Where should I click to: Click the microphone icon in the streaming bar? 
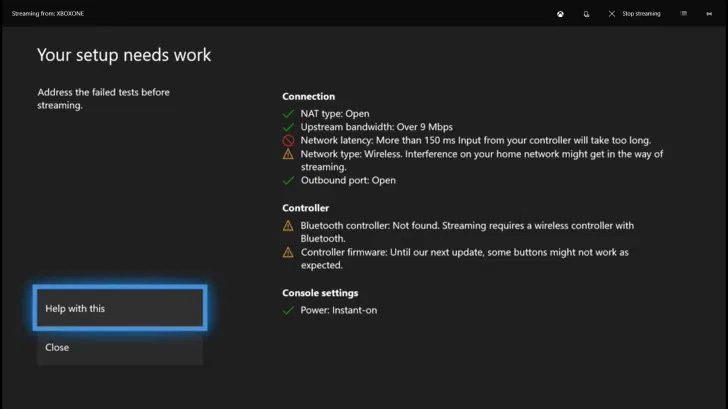pyautogui.click(x=586, y=14)
